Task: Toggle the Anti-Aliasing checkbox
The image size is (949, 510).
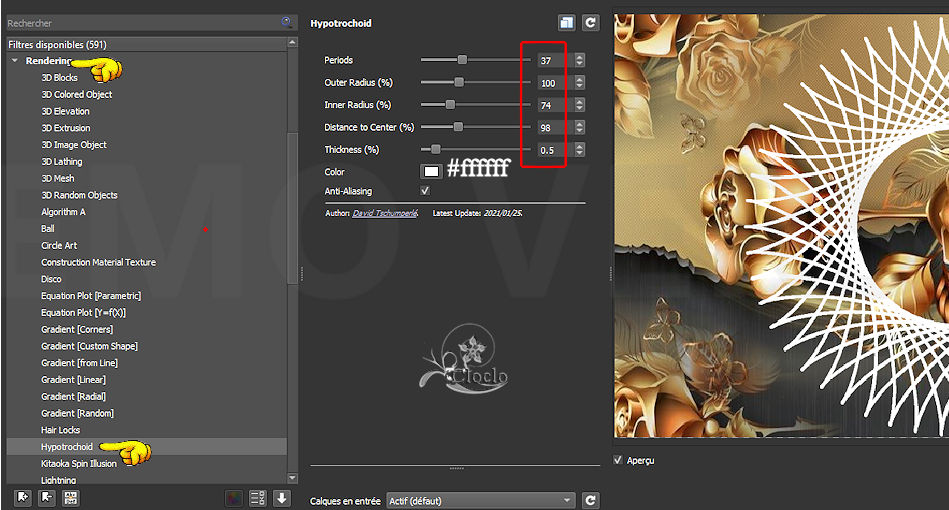Action: [x=425, y=190]
